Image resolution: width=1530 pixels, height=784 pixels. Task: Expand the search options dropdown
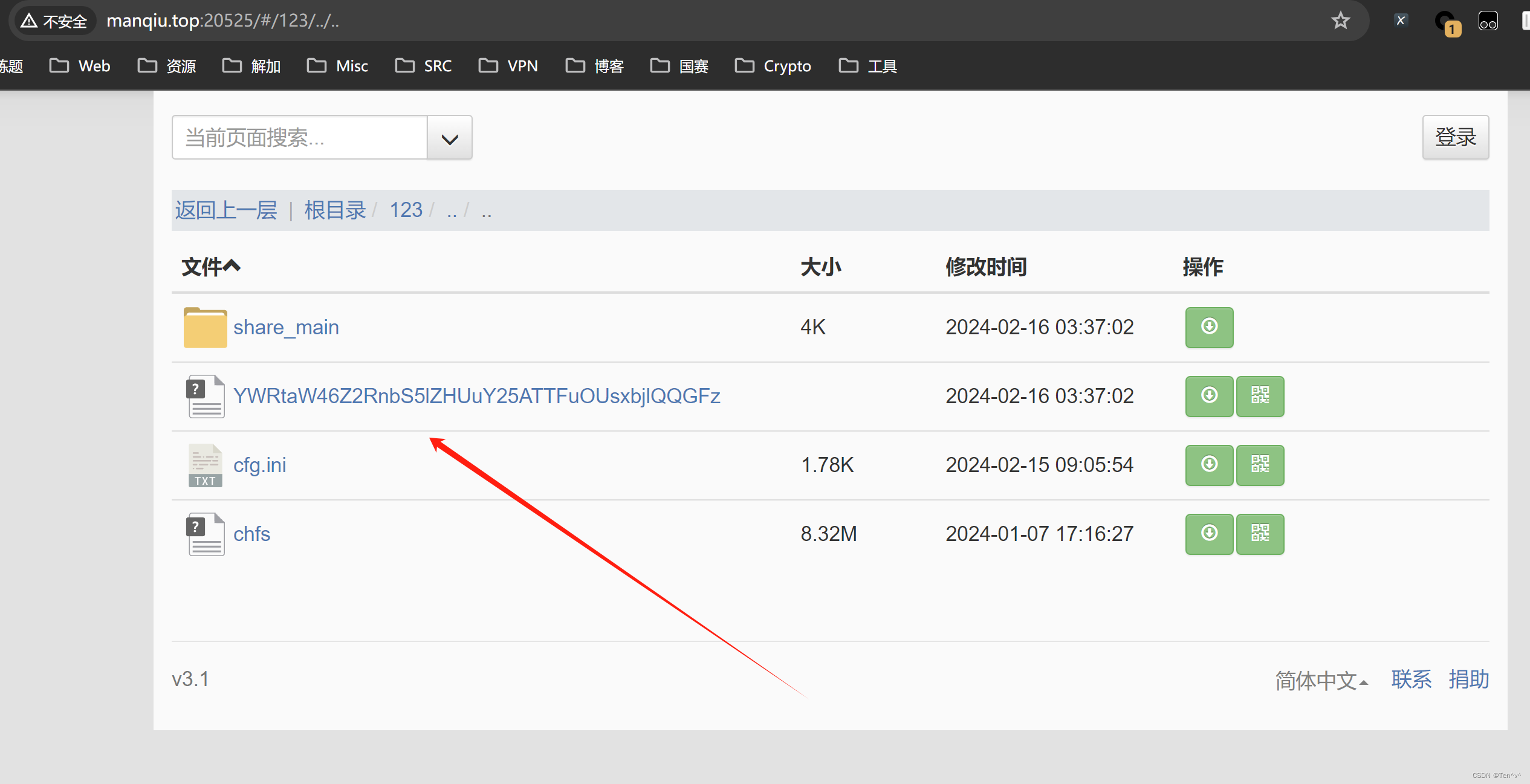point(449,138)
